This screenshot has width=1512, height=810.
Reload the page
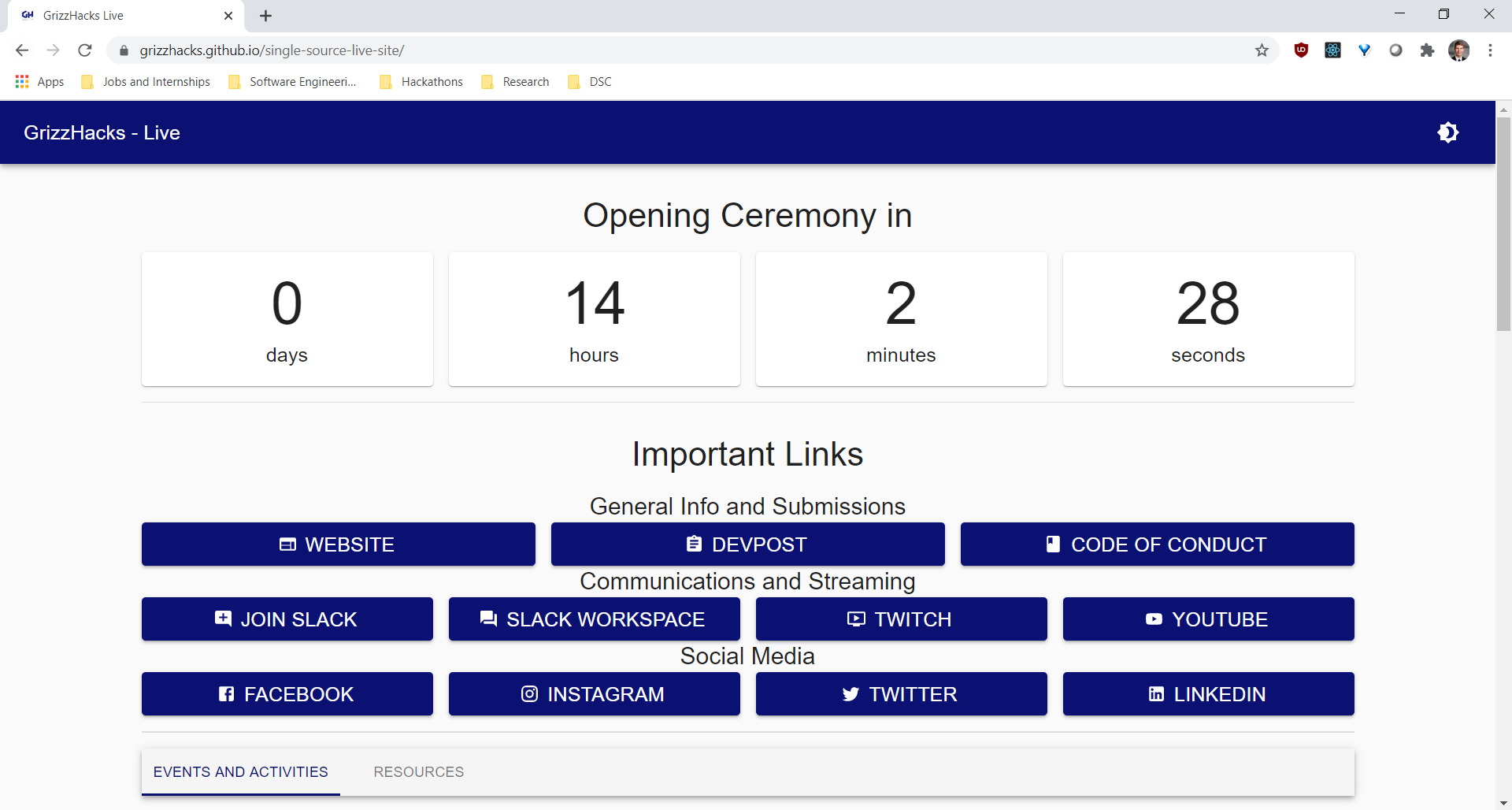(x=85, y=50)
